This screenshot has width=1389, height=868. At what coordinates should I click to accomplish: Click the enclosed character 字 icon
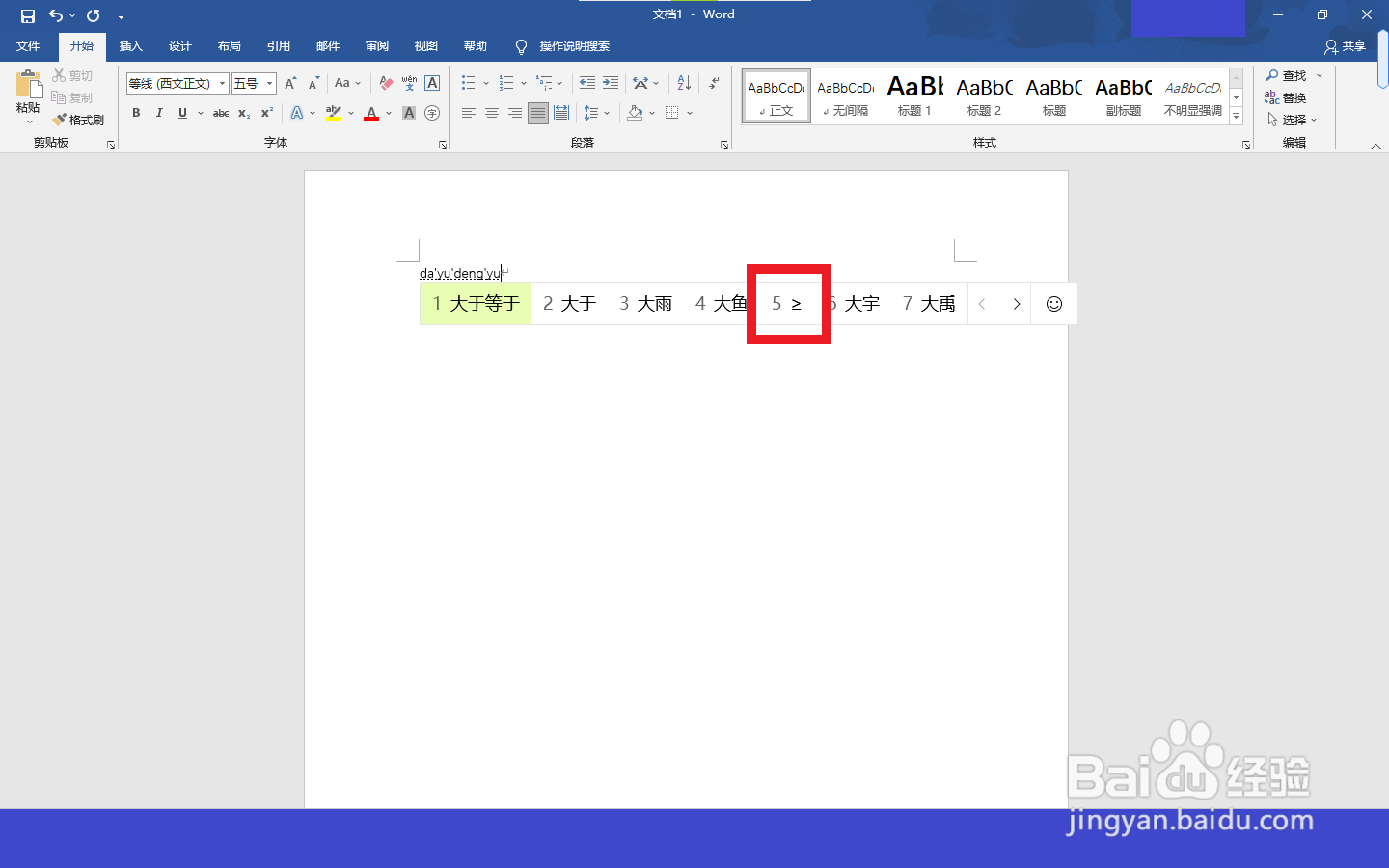432,113
